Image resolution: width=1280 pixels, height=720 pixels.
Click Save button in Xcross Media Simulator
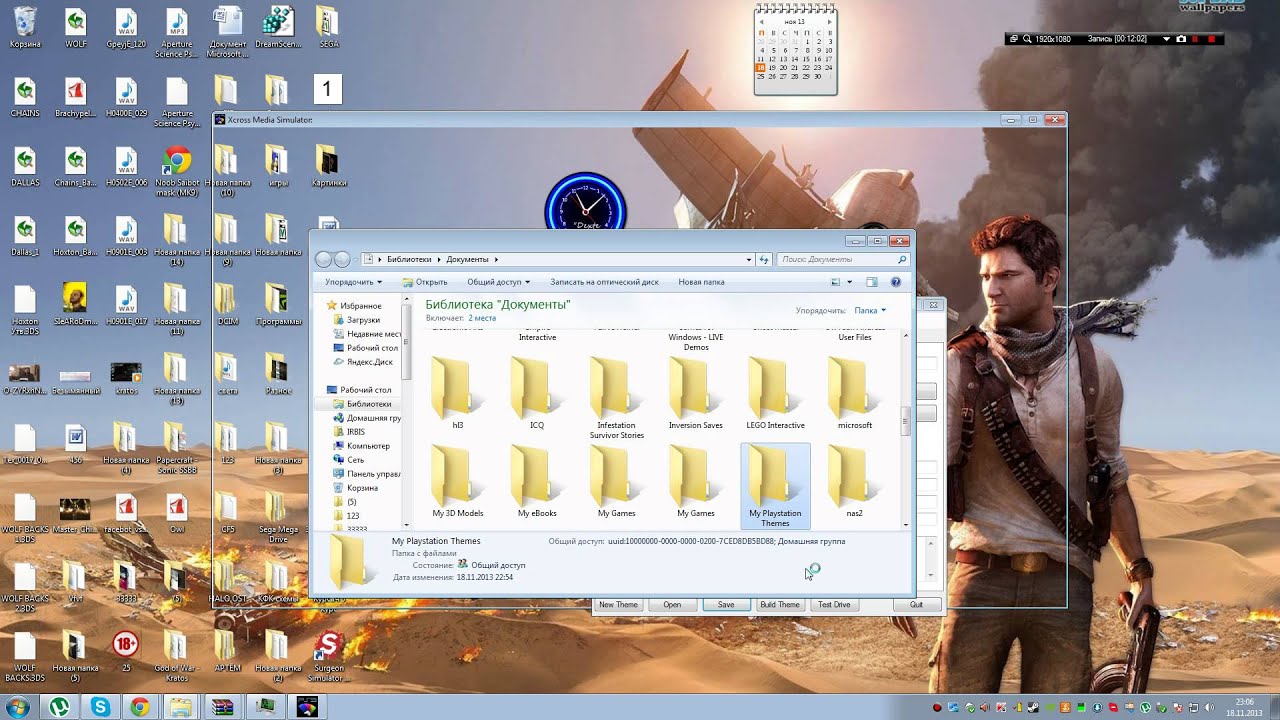(x=726, y=605)
